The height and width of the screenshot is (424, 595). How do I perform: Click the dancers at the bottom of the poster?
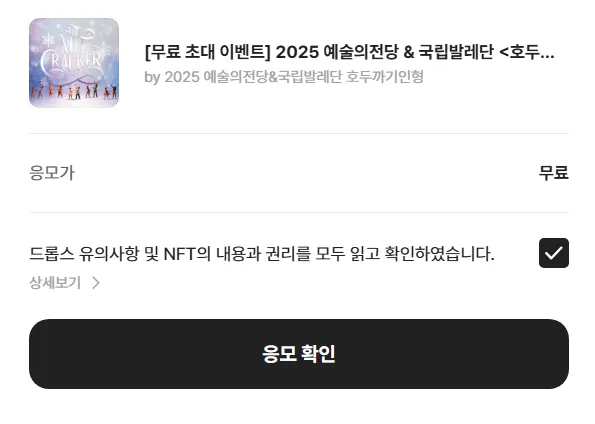point(74,91)
